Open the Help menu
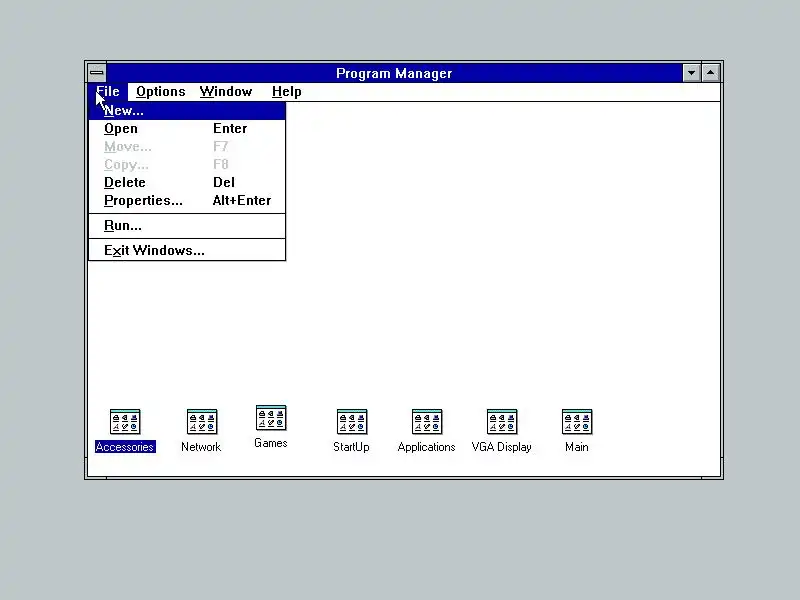 286,92
